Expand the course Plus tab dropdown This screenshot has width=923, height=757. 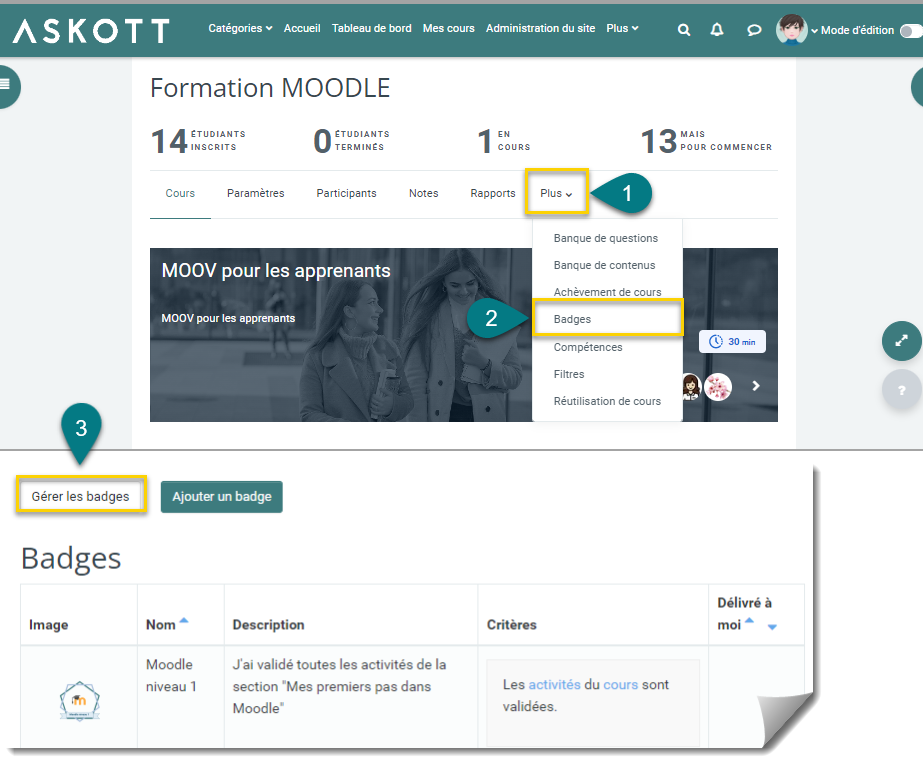coord(556,193)
